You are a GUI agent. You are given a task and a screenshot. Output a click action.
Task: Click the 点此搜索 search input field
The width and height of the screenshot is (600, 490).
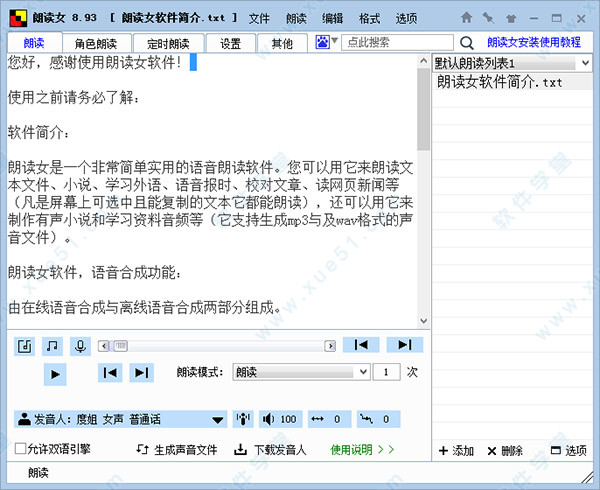tap(395, 43)
